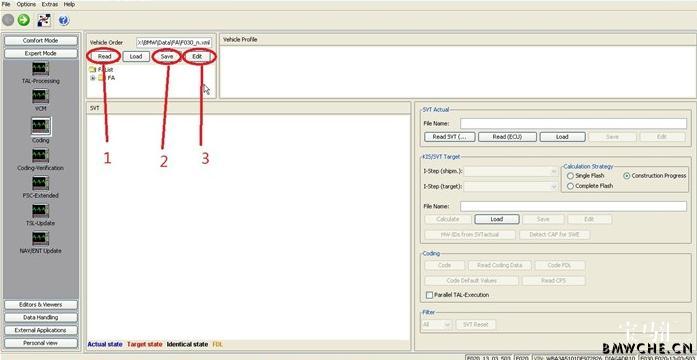Open the I-Step (shipm.) dropdown
This screenshot has height=360, width=697.
click(511, 171)
